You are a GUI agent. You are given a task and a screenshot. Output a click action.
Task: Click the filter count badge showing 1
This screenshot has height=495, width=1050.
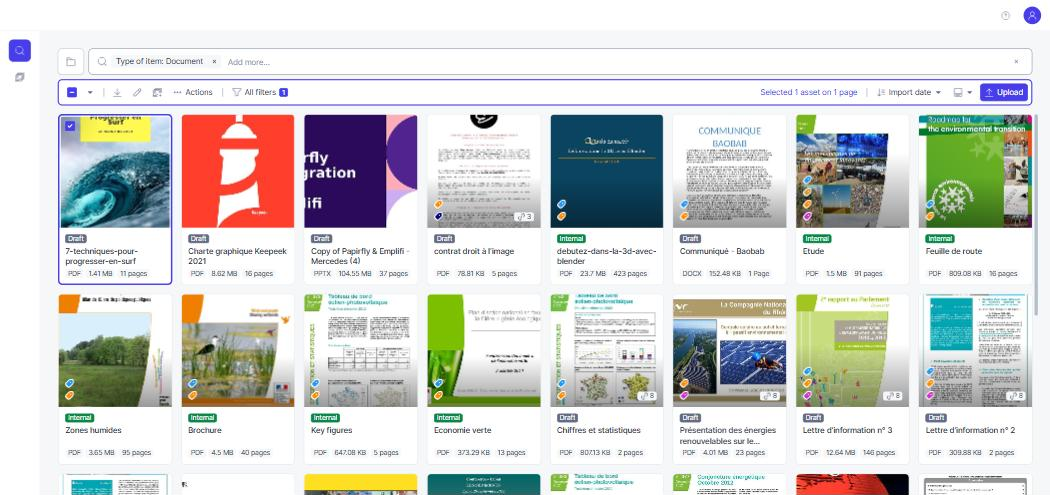283,92
